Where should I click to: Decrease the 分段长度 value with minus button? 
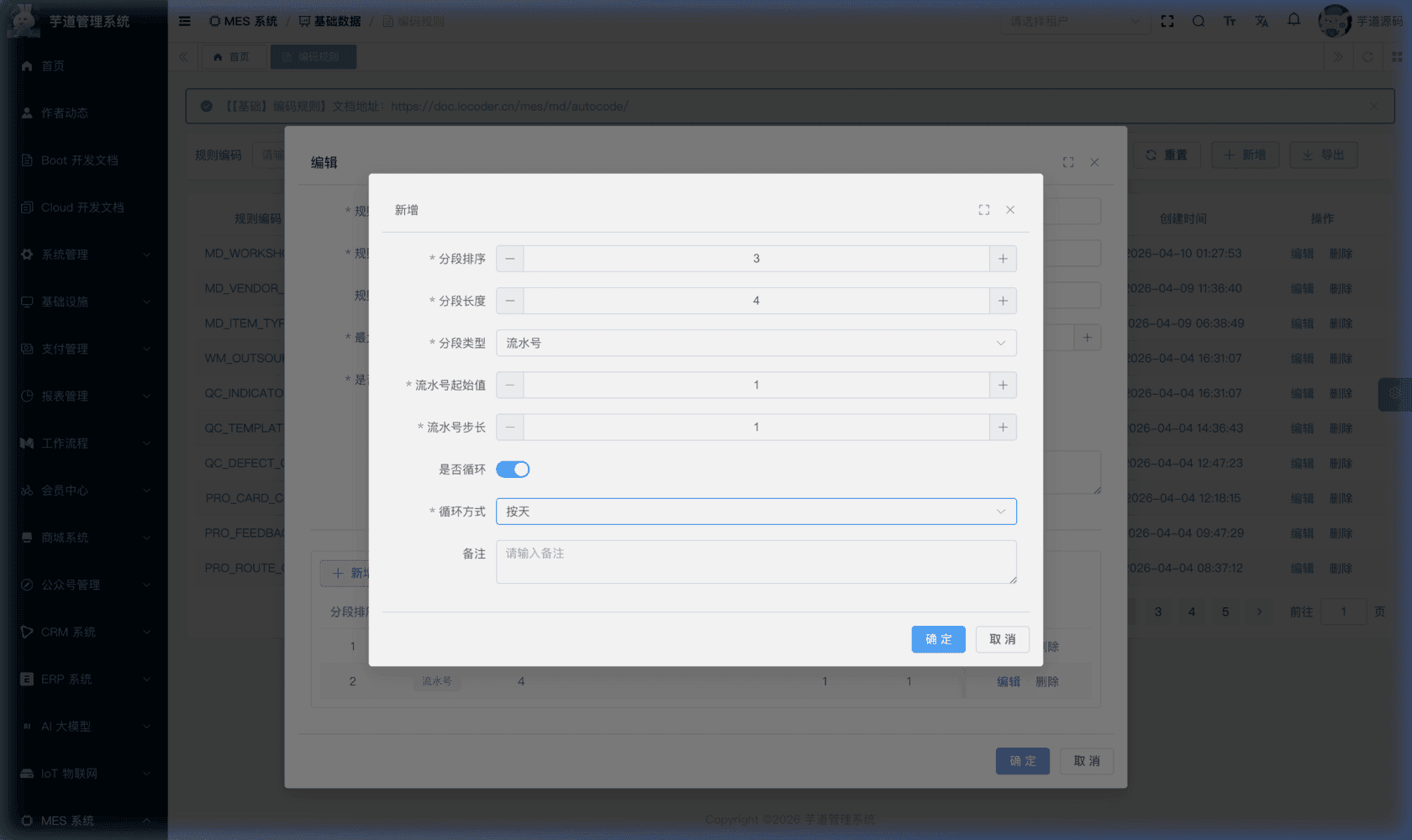coord(509,301)
